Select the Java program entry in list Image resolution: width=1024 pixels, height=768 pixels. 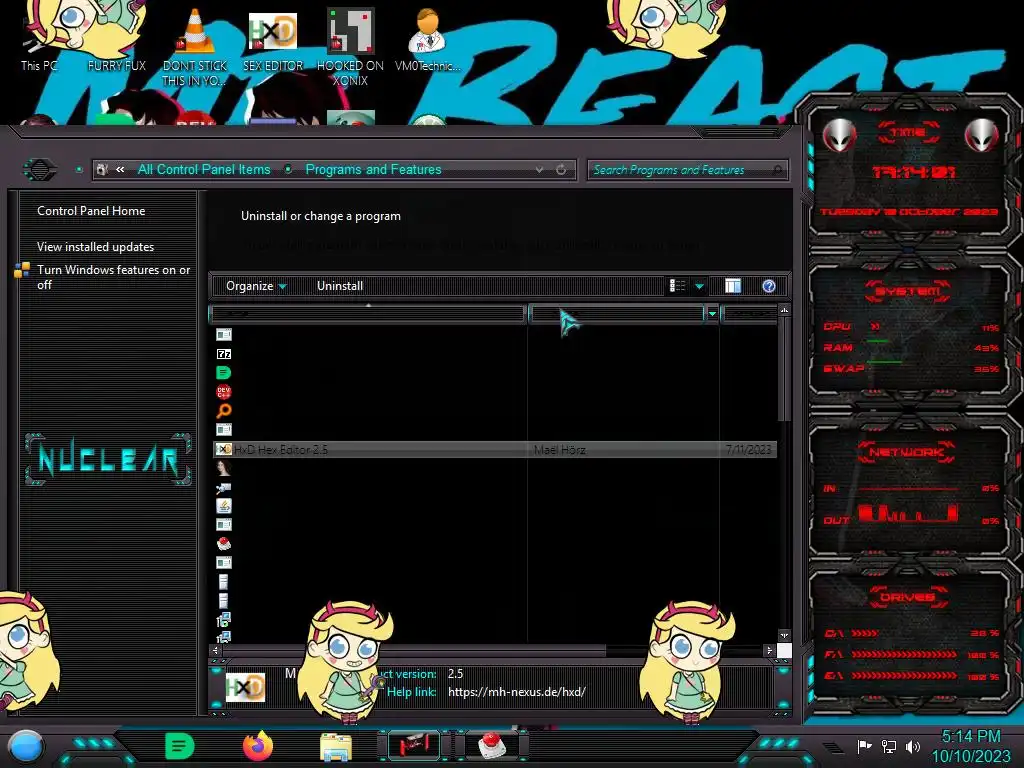(223, 506)
